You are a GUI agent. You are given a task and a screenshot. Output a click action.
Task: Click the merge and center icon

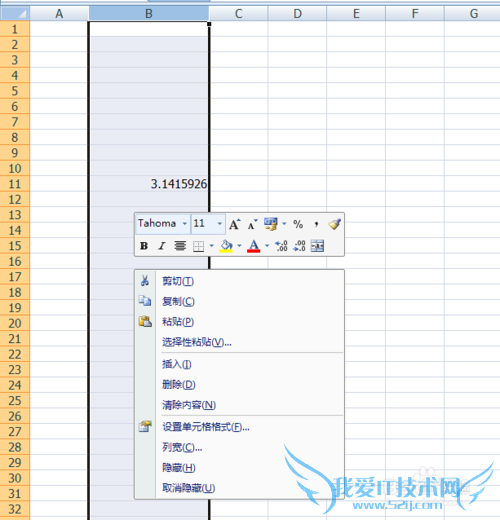point(317,246)
